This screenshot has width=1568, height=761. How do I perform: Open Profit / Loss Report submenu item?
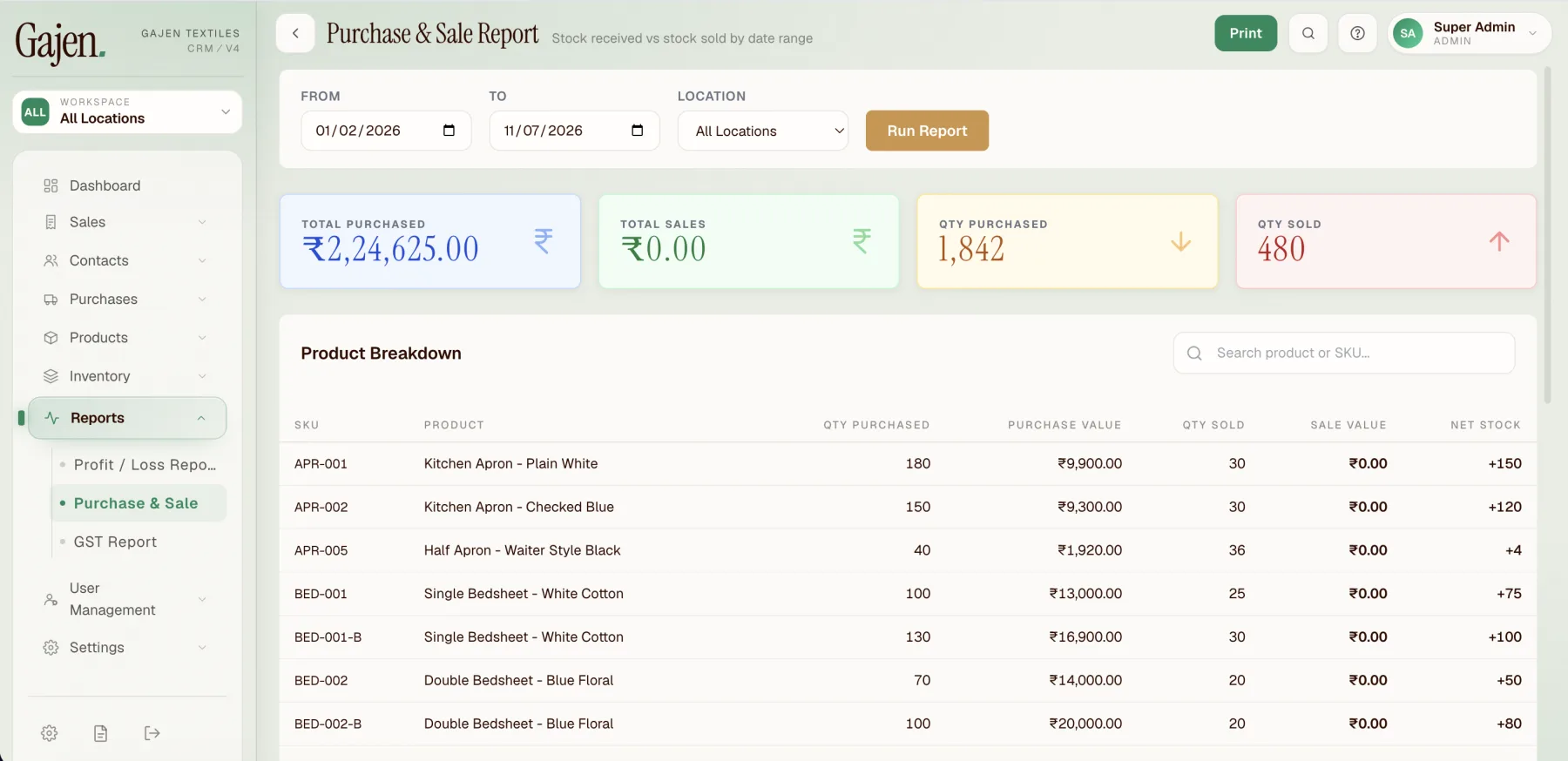[x=139, y=465]
